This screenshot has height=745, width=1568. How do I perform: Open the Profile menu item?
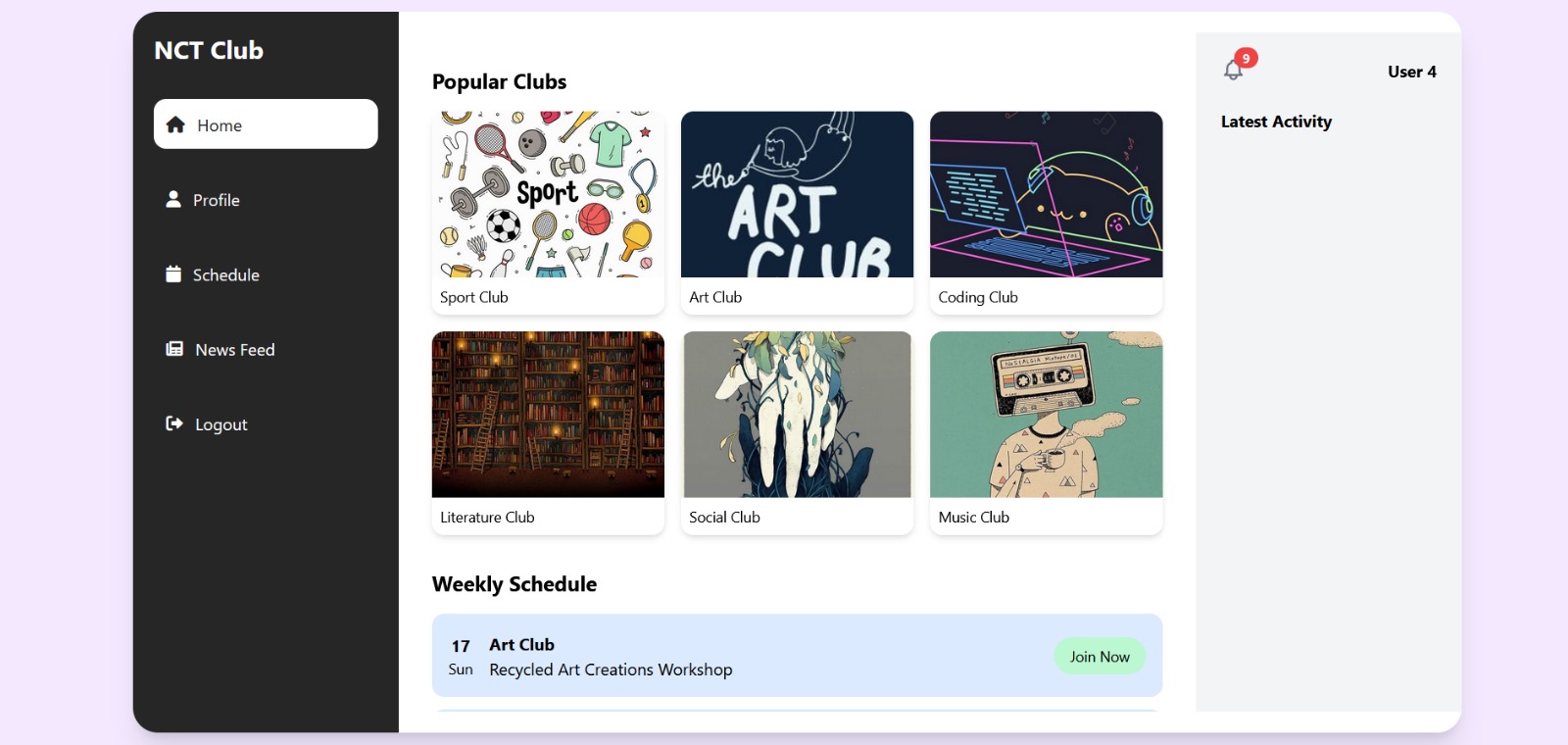tap(217, 200)
